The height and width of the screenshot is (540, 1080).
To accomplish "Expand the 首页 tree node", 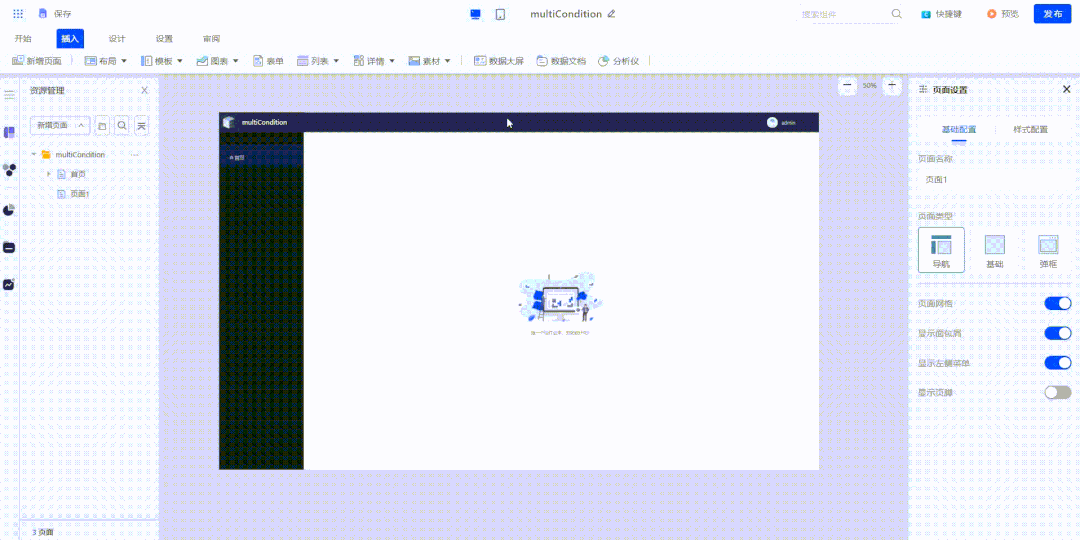I will pos(49,174).
